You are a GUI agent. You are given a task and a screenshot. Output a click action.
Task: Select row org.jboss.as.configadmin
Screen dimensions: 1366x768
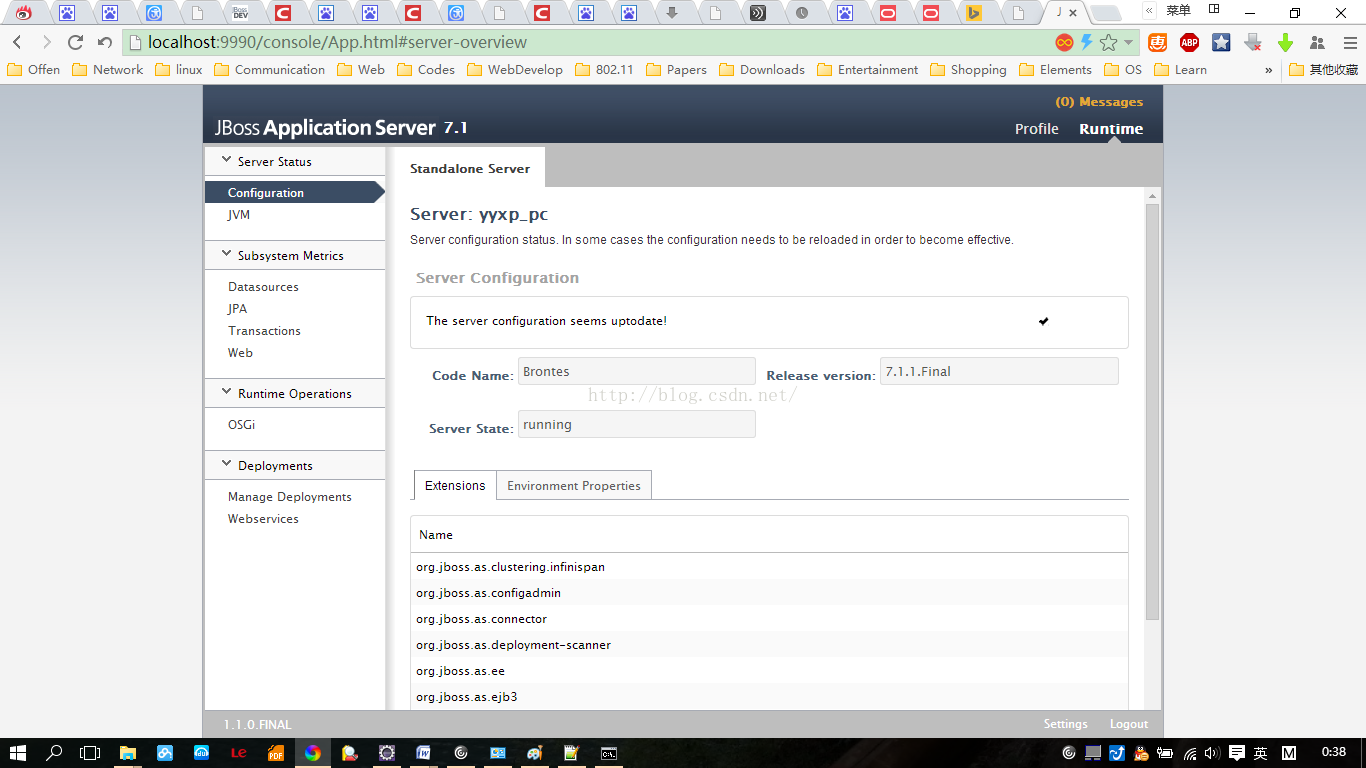pos(769,592)
